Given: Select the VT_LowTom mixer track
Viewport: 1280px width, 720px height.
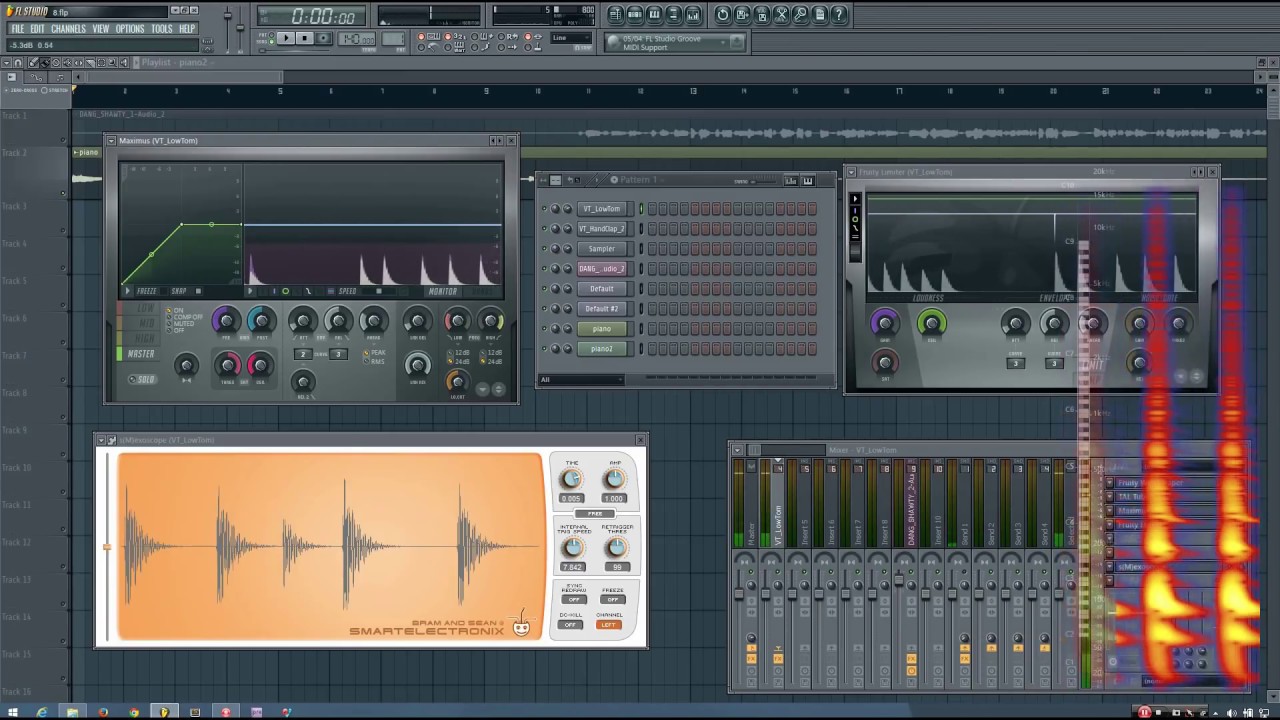Looking at the screenshot, I should (x=778, y=502).
